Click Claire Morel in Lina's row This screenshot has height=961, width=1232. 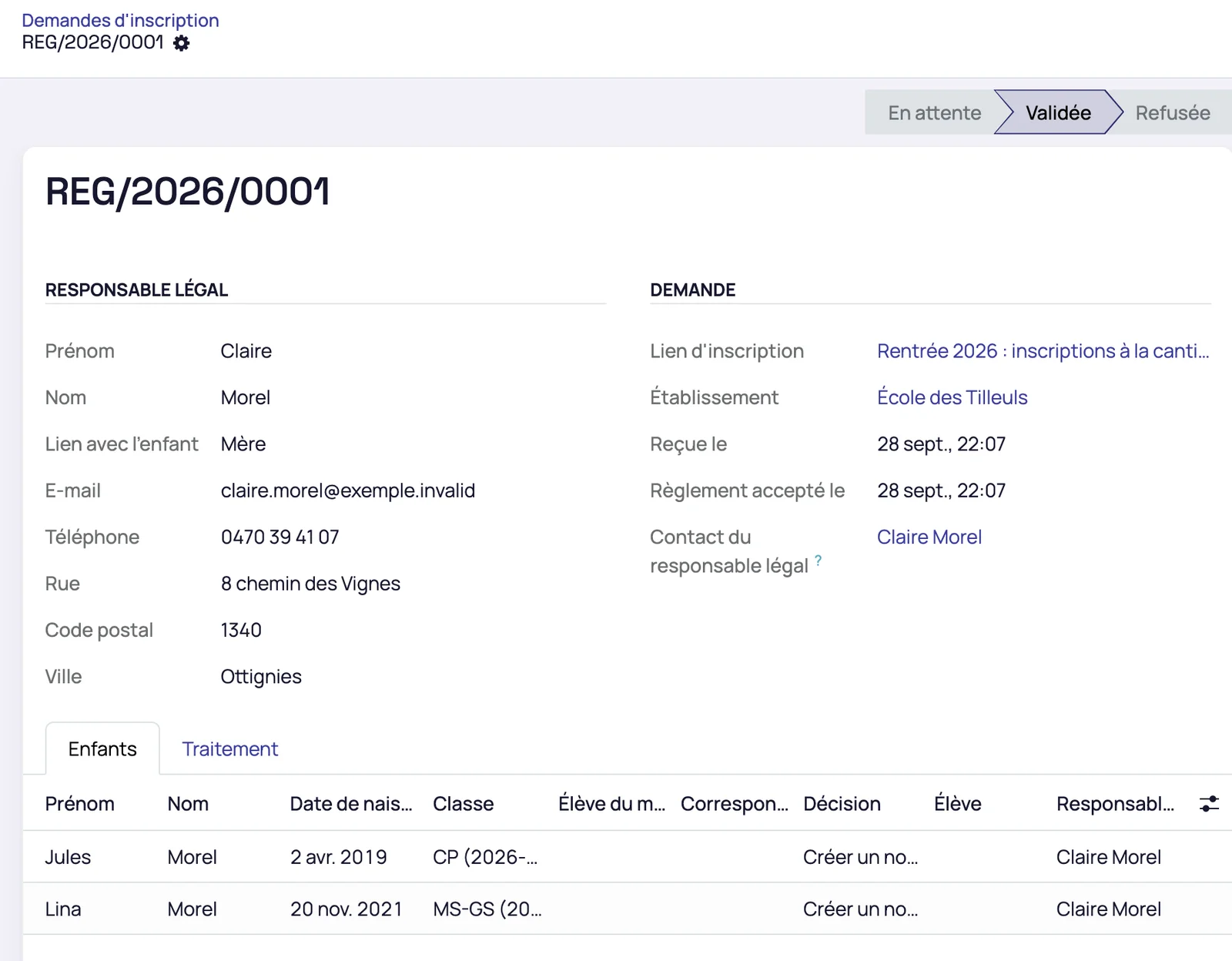(x=1109, y=909)
